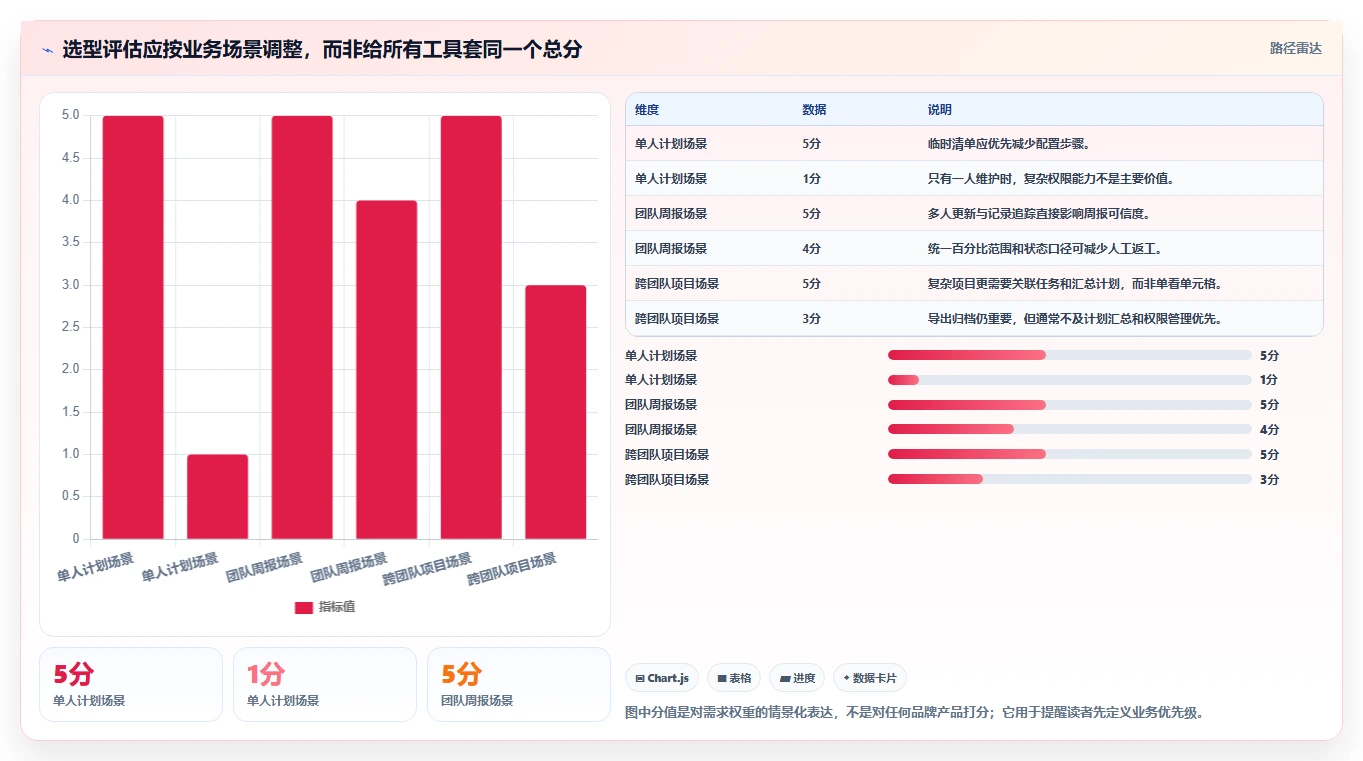Screen dimensions: 1363x761
Task: Click the first 单人计划场景 chart bar, value 5
Action: 133,327
